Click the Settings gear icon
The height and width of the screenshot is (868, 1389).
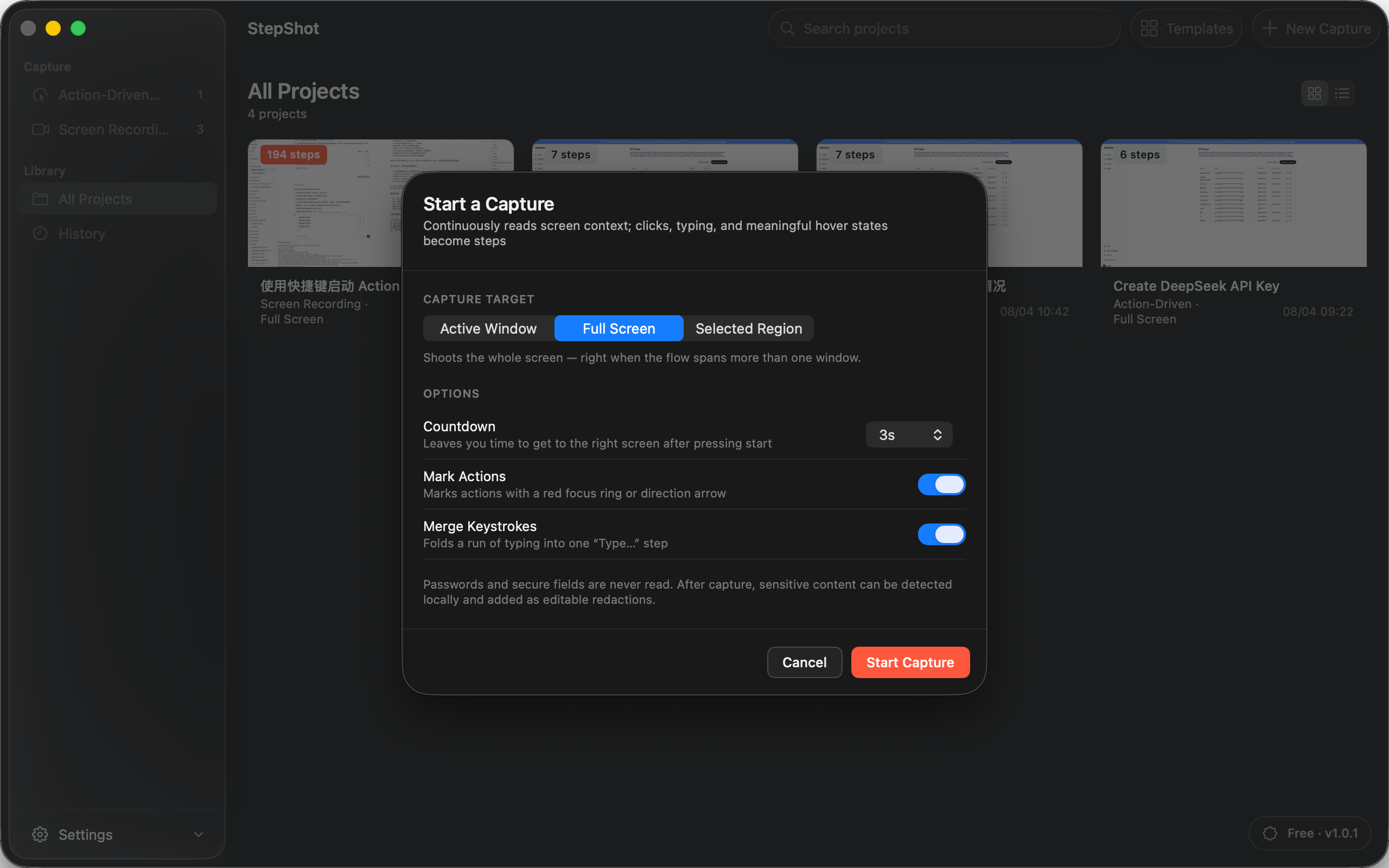40,834
